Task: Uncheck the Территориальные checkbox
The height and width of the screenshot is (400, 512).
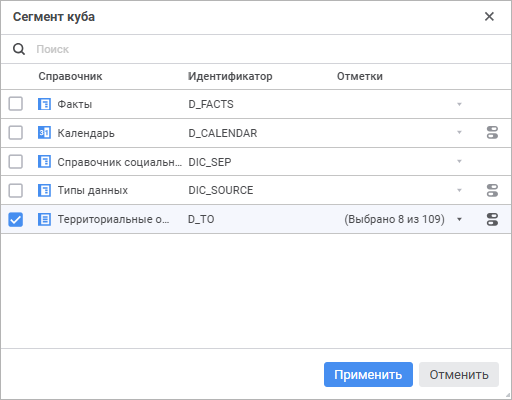Action: tap(16, 219)
